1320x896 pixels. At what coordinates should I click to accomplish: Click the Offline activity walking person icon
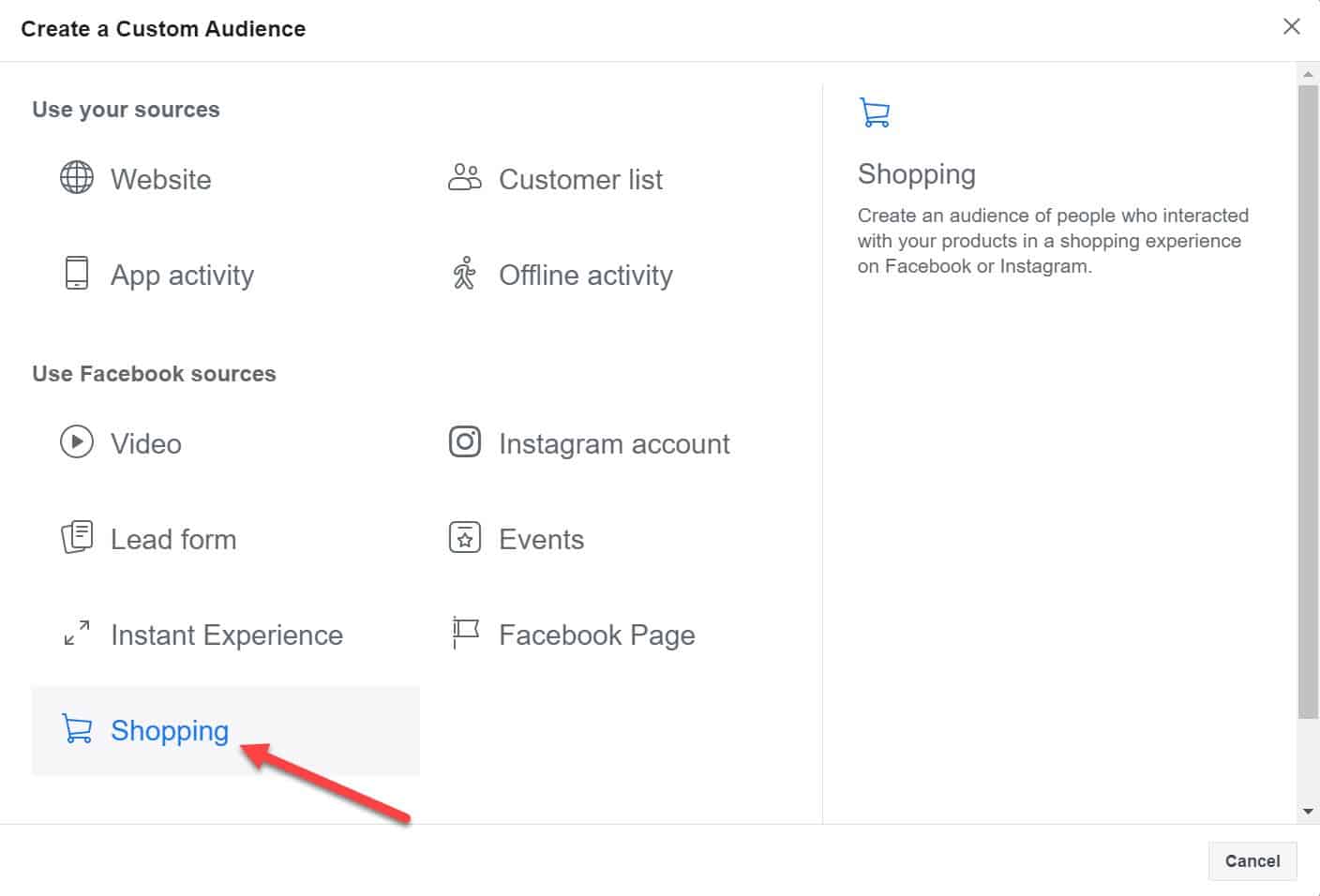click(x=464, y=273)
